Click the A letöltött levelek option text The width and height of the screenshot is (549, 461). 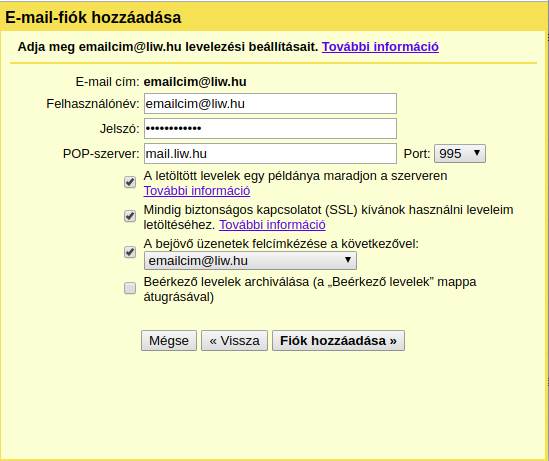click(x=295, y=176)
